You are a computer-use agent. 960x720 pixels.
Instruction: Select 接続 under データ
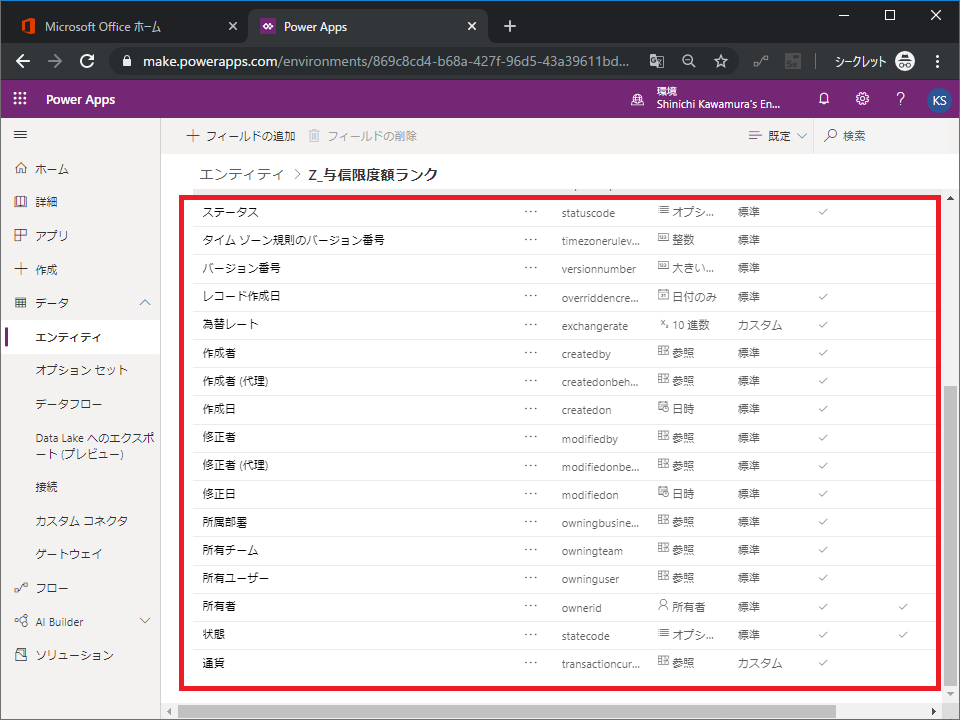47,487
